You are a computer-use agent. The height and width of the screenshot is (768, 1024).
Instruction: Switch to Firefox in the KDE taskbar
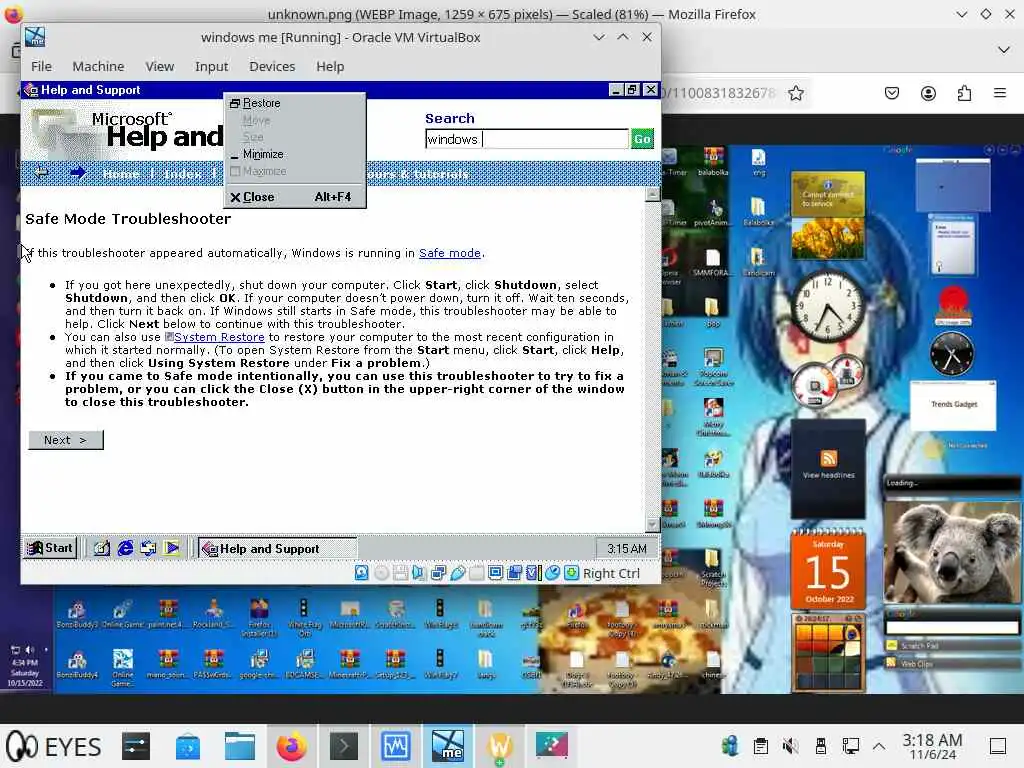[x=291, y=746]
